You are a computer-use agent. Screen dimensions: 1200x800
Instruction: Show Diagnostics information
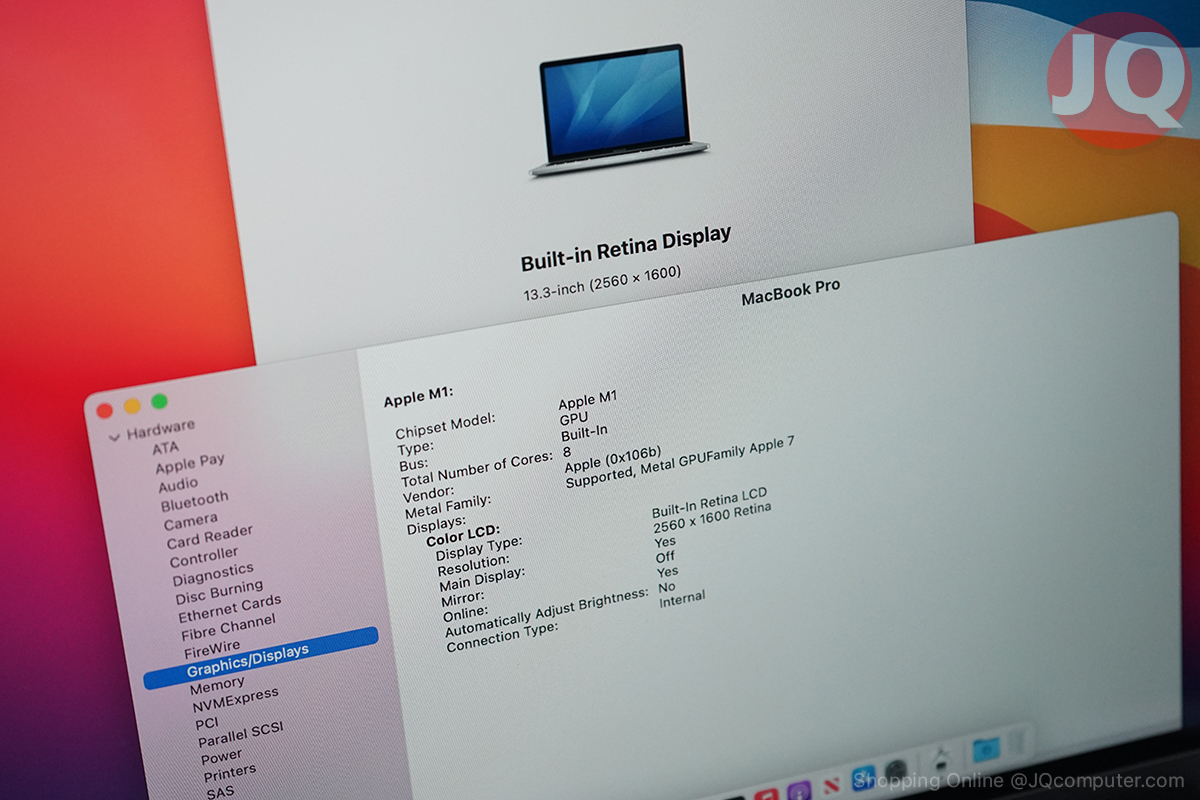click(213, 574)
